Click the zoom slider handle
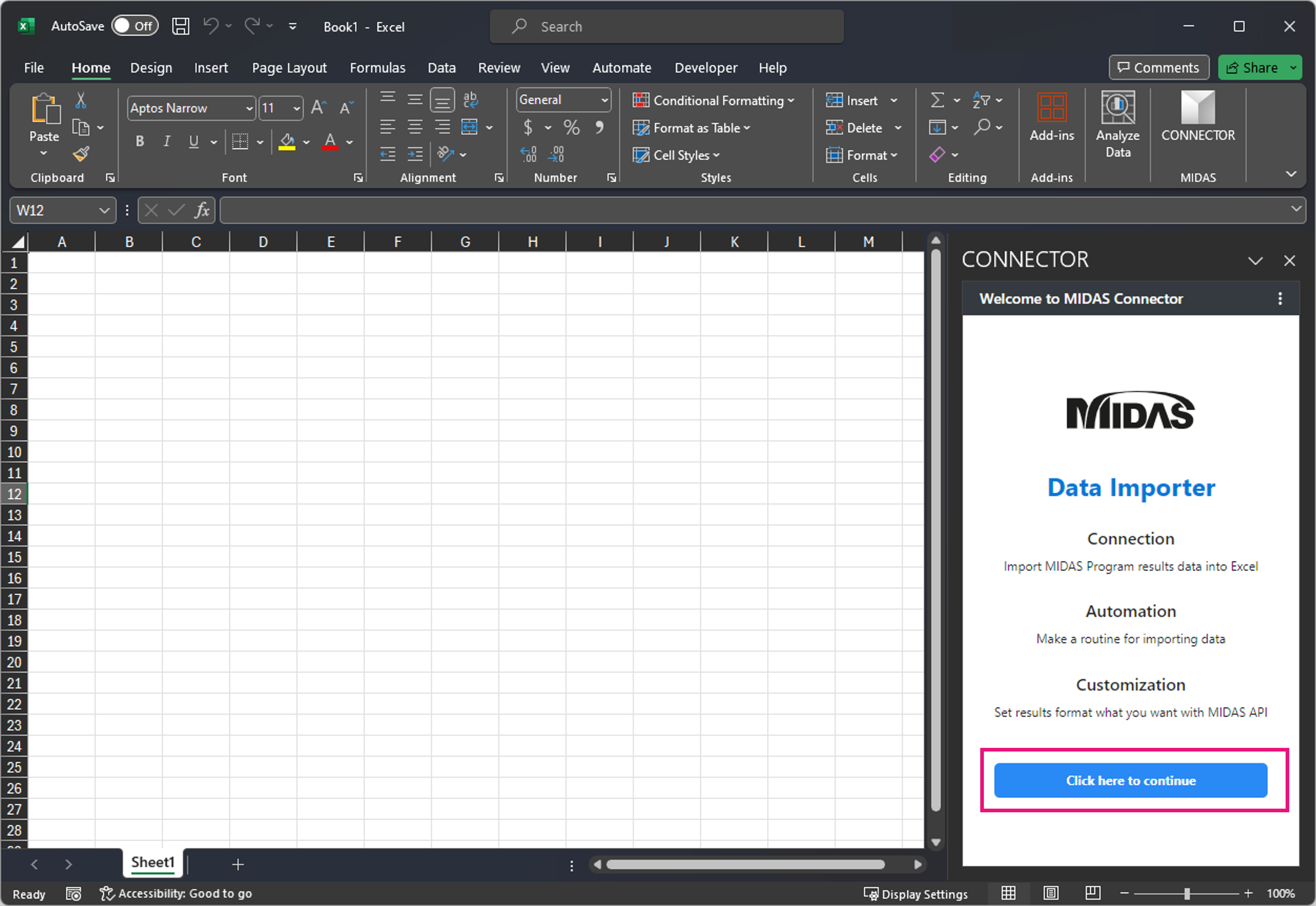1316x906 pixels. 1186,894
